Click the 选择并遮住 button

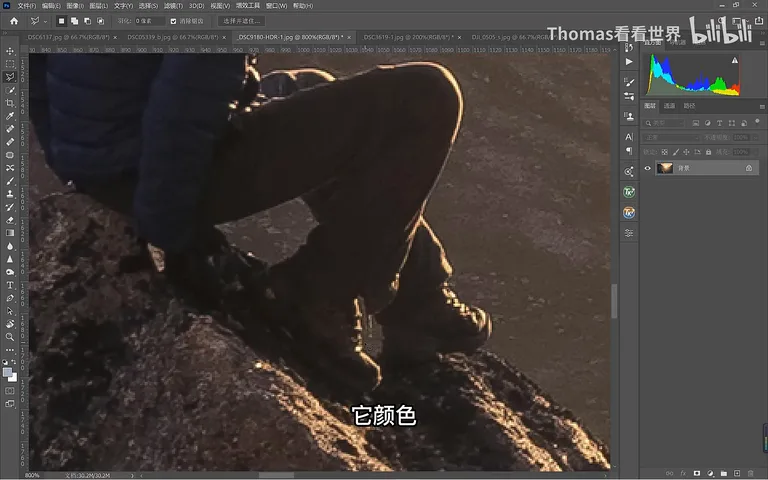tap(241, 21)
